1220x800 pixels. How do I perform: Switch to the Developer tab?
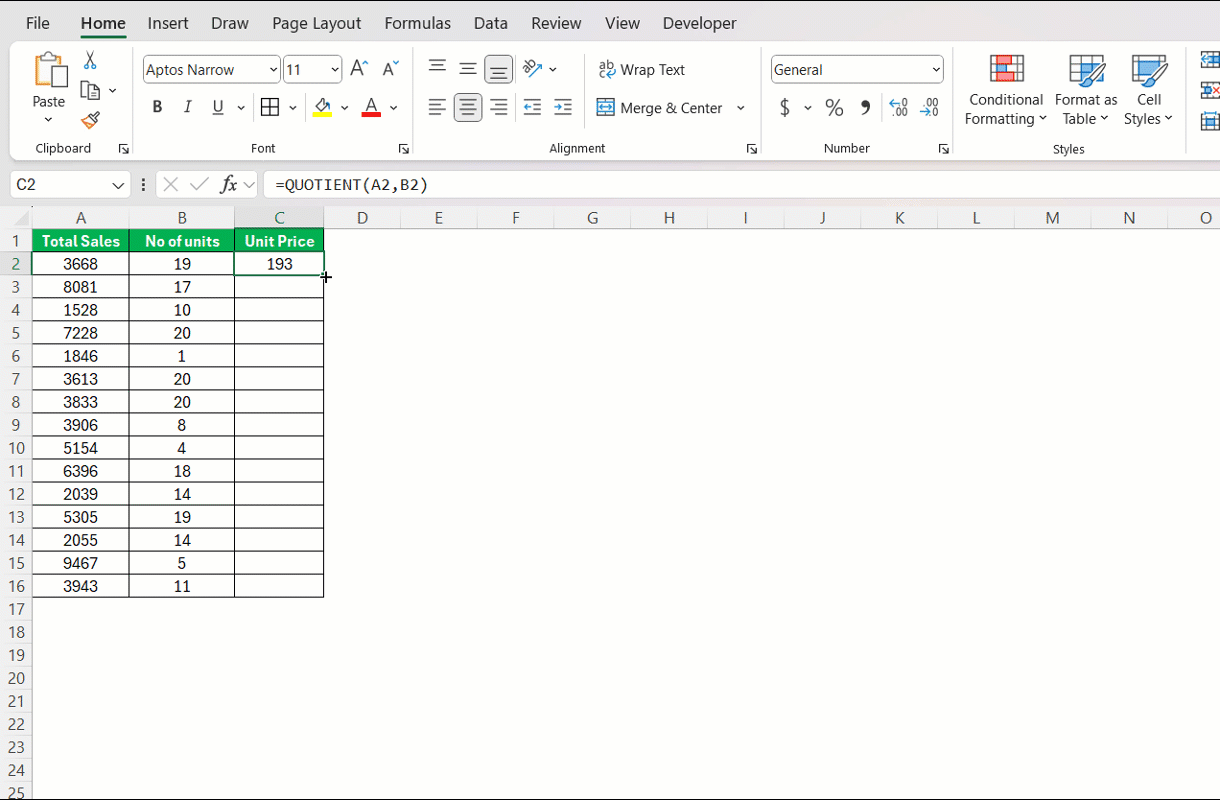point(699,23)
